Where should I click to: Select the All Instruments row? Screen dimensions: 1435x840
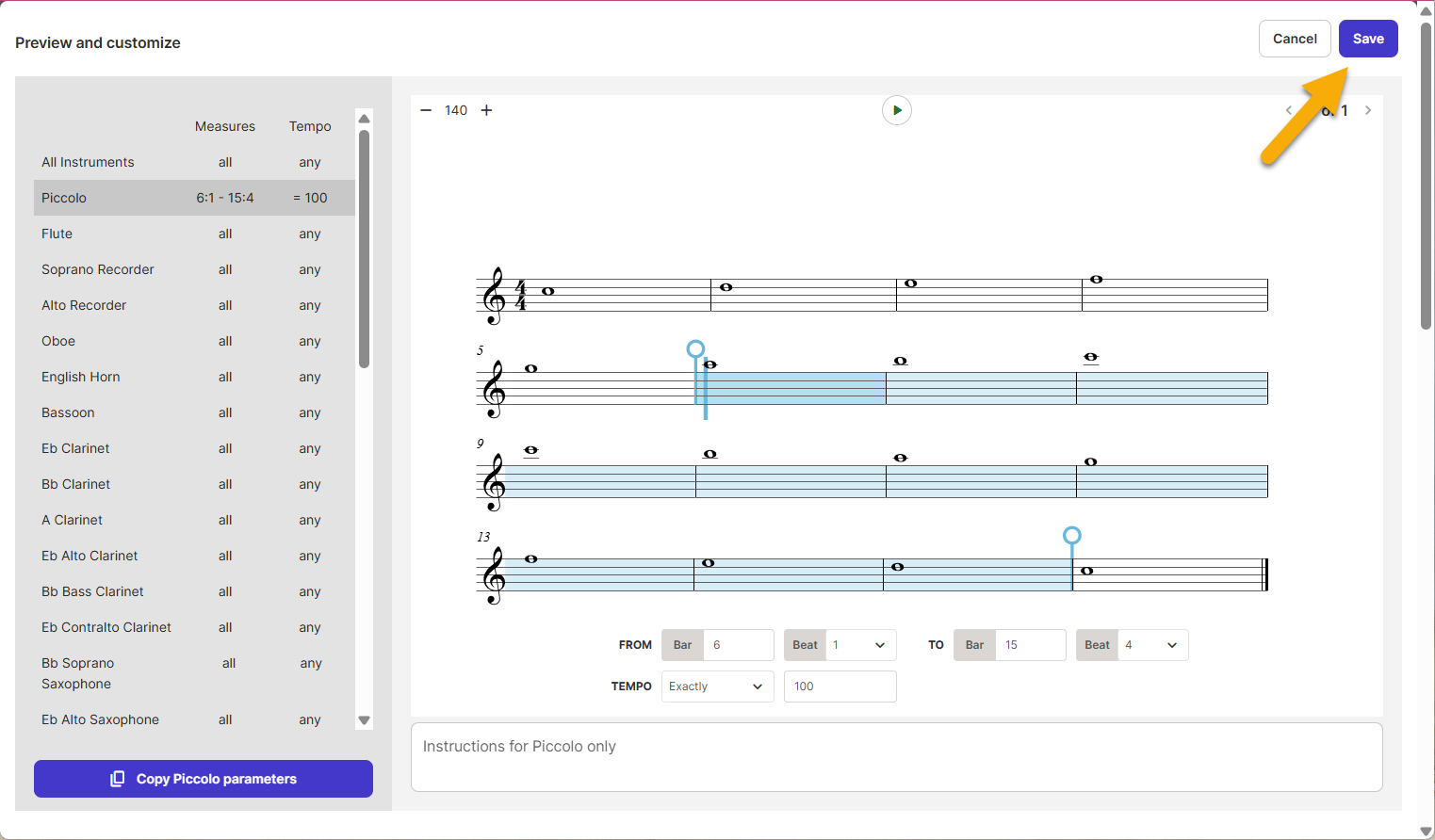88,162
